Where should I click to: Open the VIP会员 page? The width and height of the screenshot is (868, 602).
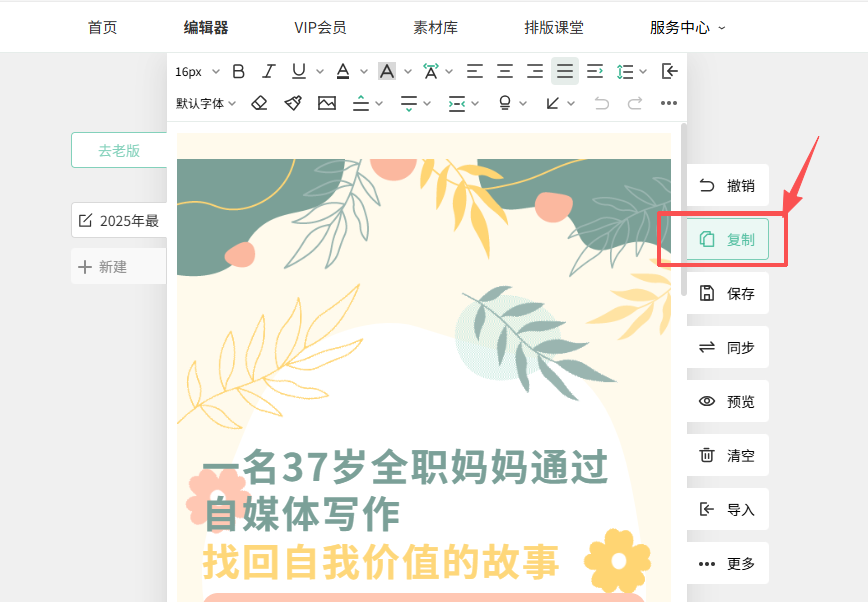coord(320,28)
